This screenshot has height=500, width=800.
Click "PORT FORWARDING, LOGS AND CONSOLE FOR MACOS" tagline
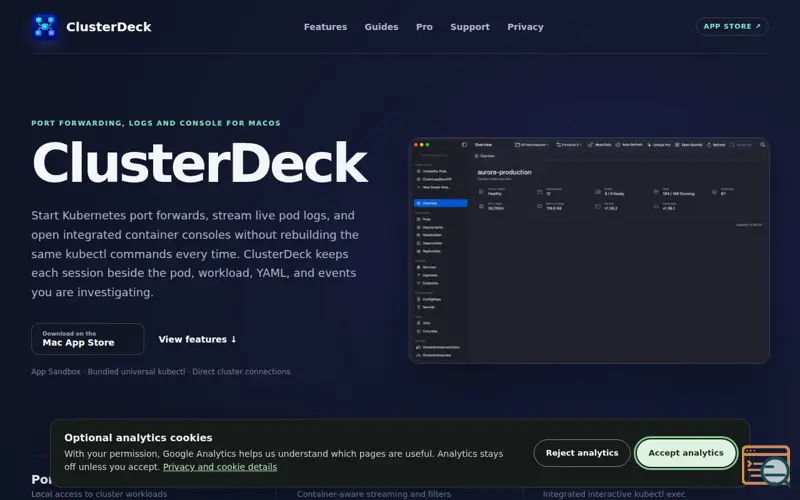[156, 123]
